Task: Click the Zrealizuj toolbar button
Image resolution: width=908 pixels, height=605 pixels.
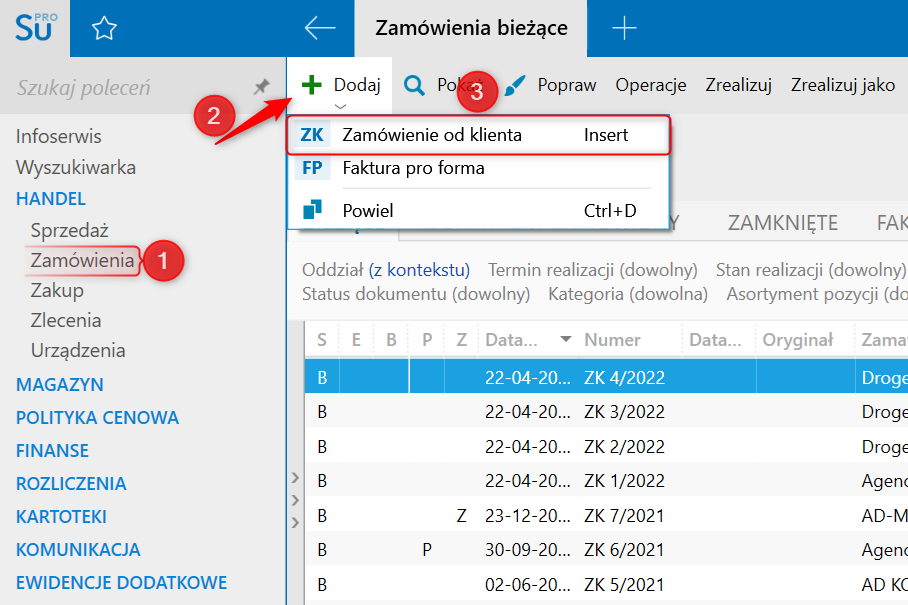Action: point(738,85)
